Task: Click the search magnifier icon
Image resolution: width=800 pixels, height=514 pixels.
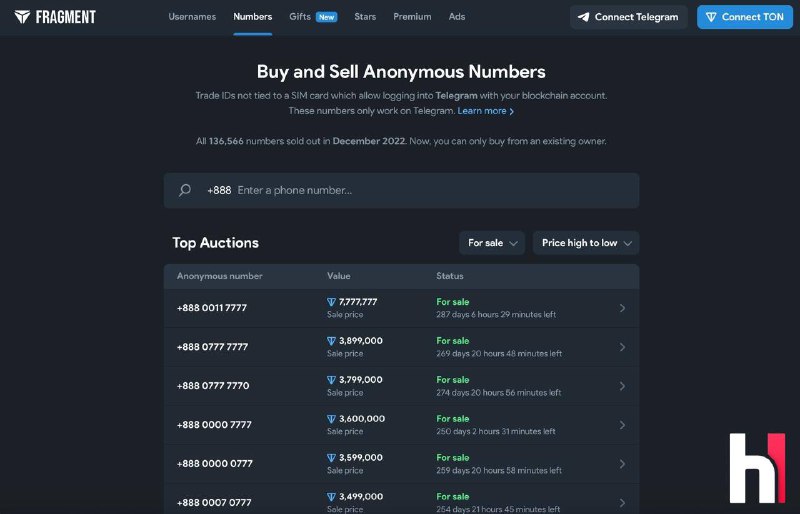Action: pyautogui.click(x=185, y=190)
